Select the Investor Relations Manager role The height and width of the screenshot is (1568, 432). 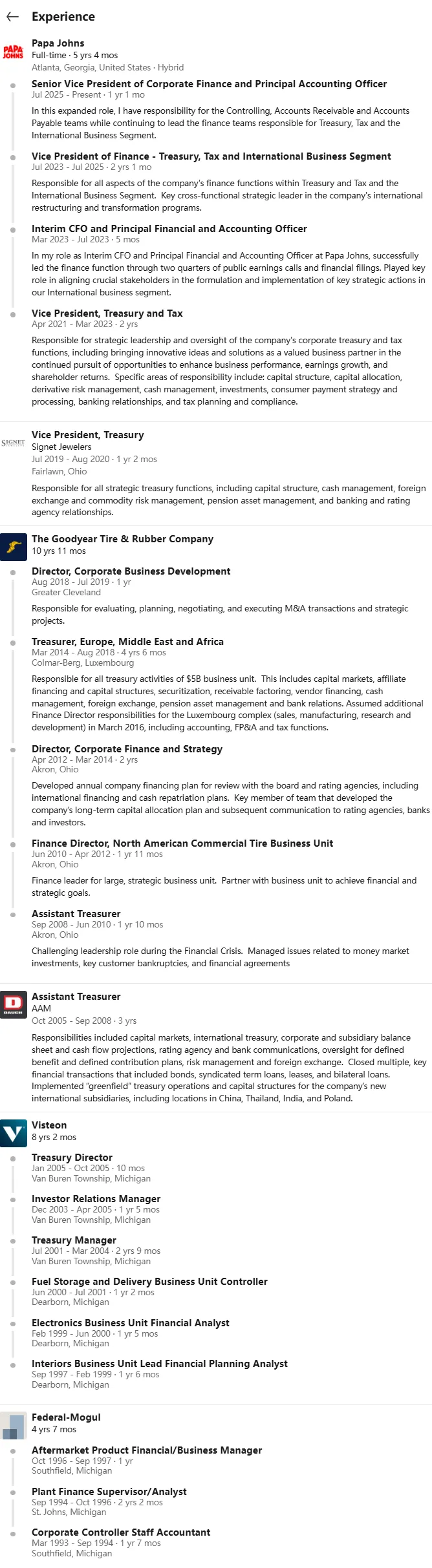tap(96, 1199)
